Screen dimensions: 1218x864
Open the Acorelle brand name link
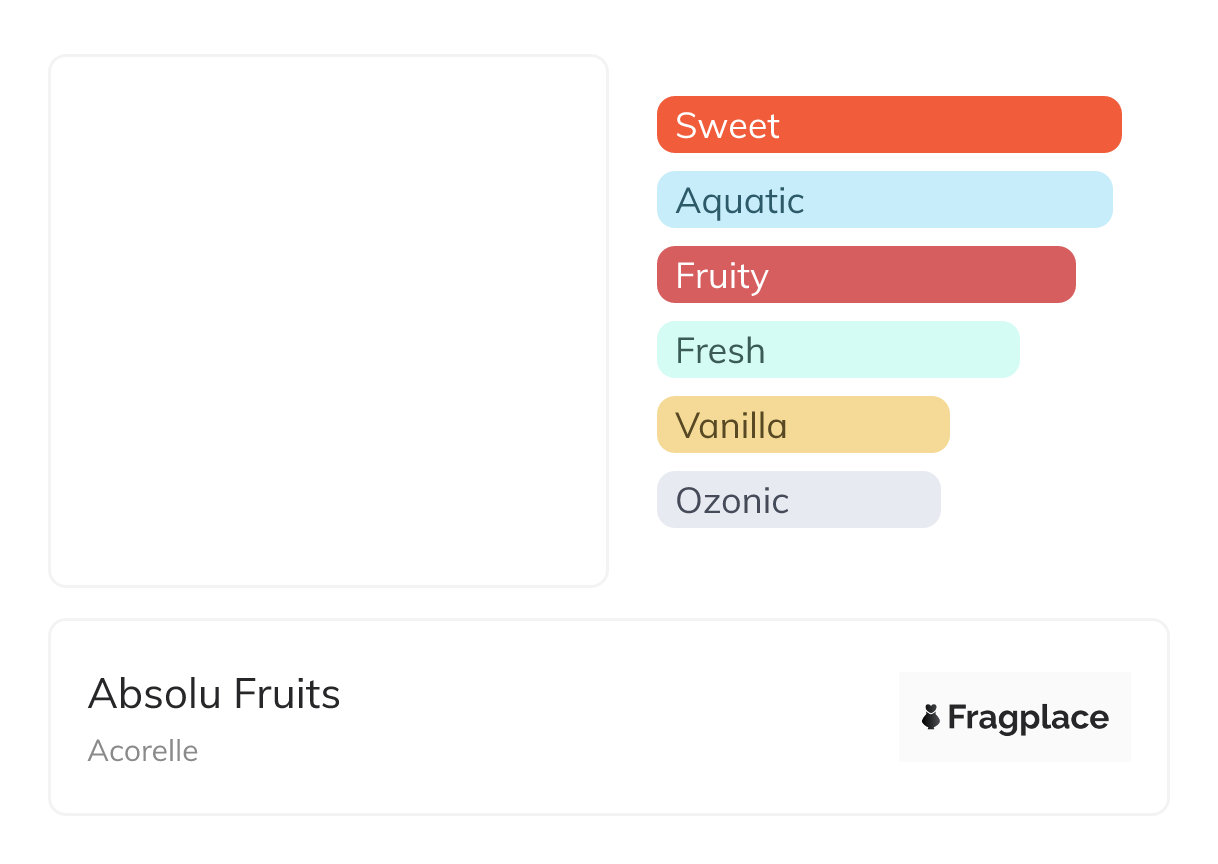(143, 751)
